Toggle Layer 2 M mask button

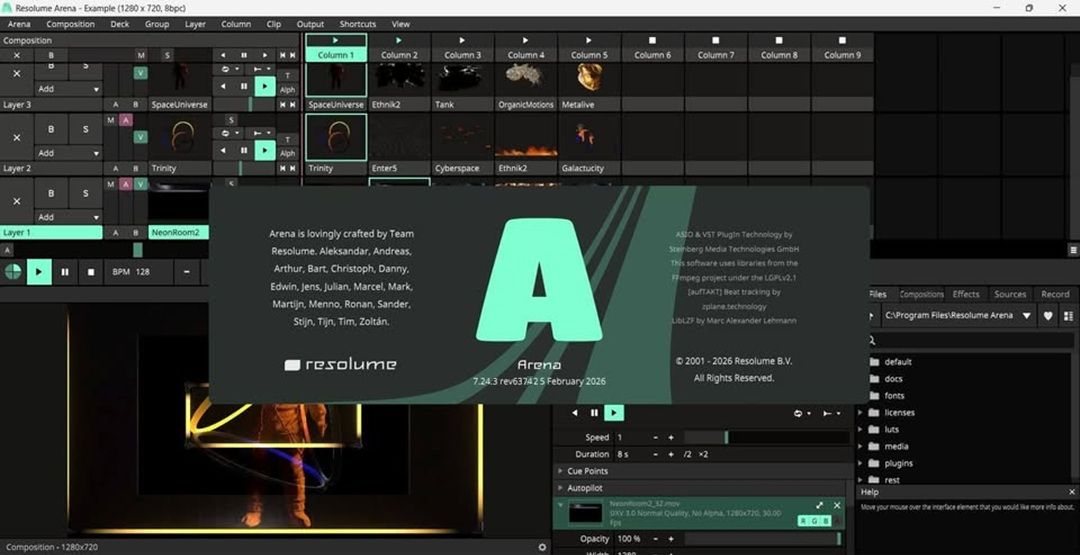pos(110,121)
